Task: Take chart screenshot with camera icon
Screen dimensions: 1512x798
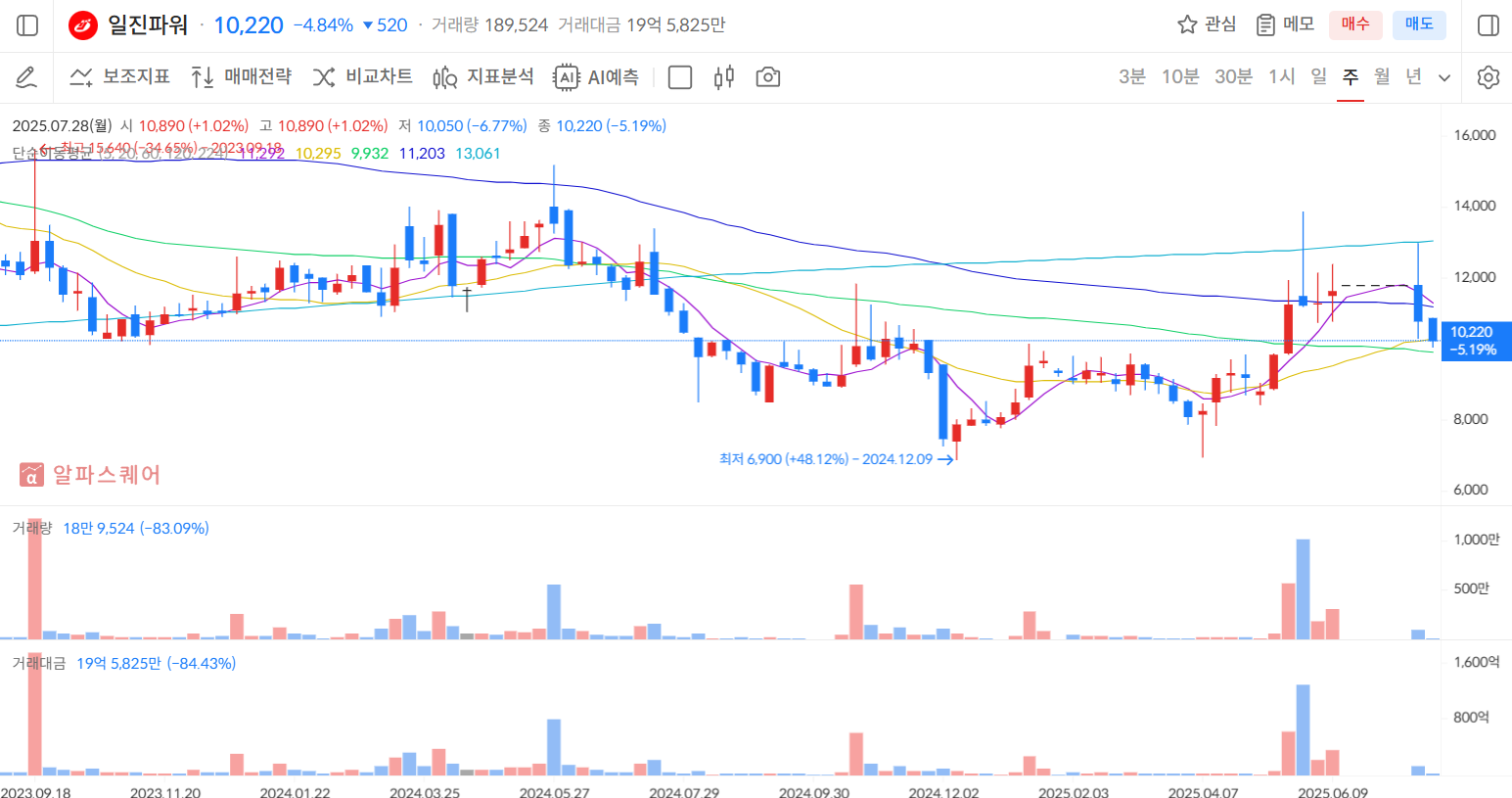Action: (768, 77)
